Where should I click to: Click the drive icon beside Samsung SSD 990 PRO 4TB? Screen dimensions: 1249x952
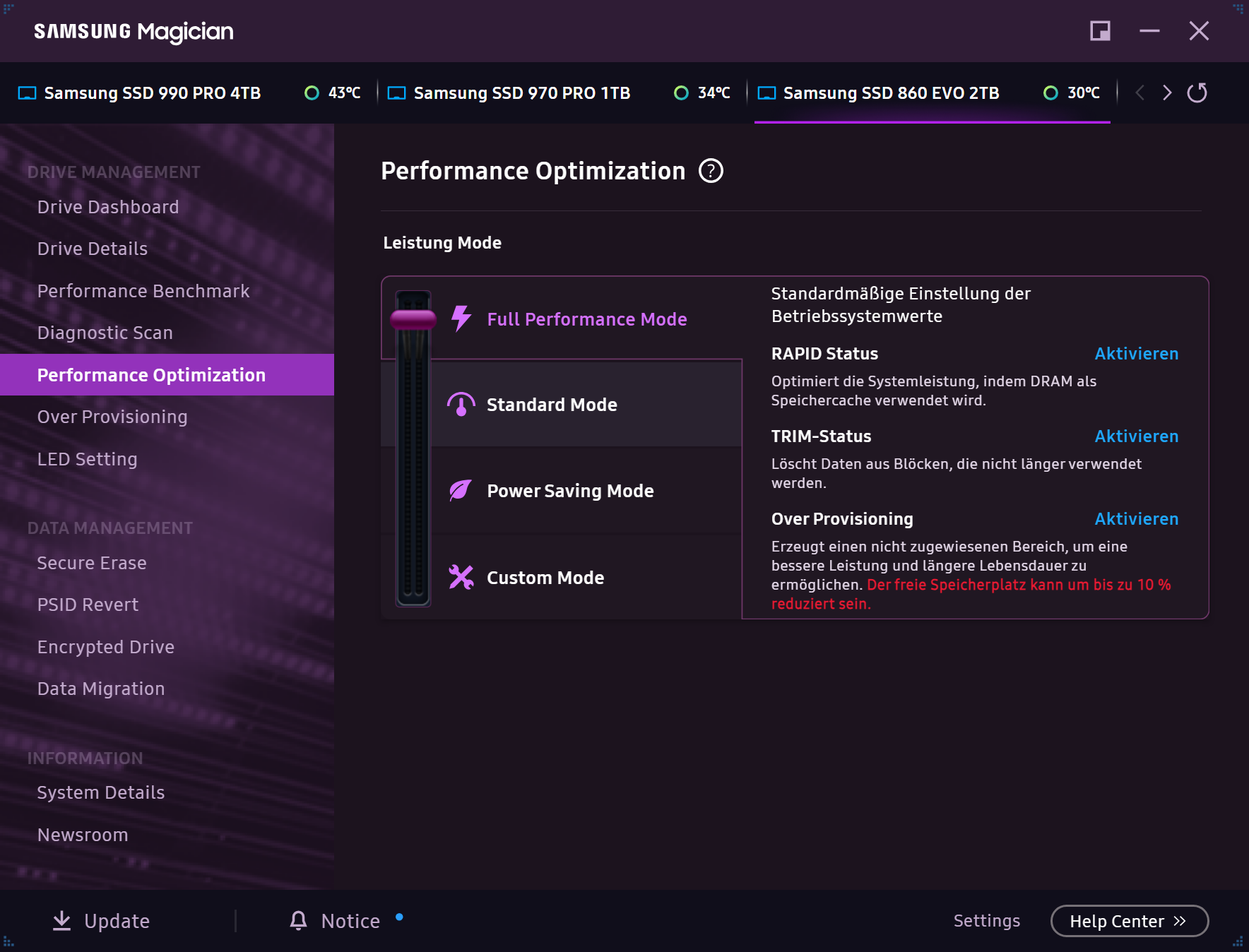[27, 93]
